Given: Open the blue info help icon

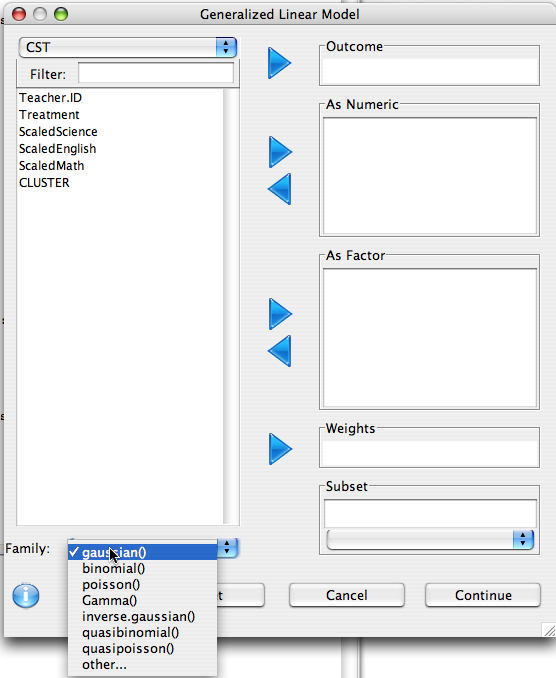Looking at the screenshot, I should click(x=26, y=595).
